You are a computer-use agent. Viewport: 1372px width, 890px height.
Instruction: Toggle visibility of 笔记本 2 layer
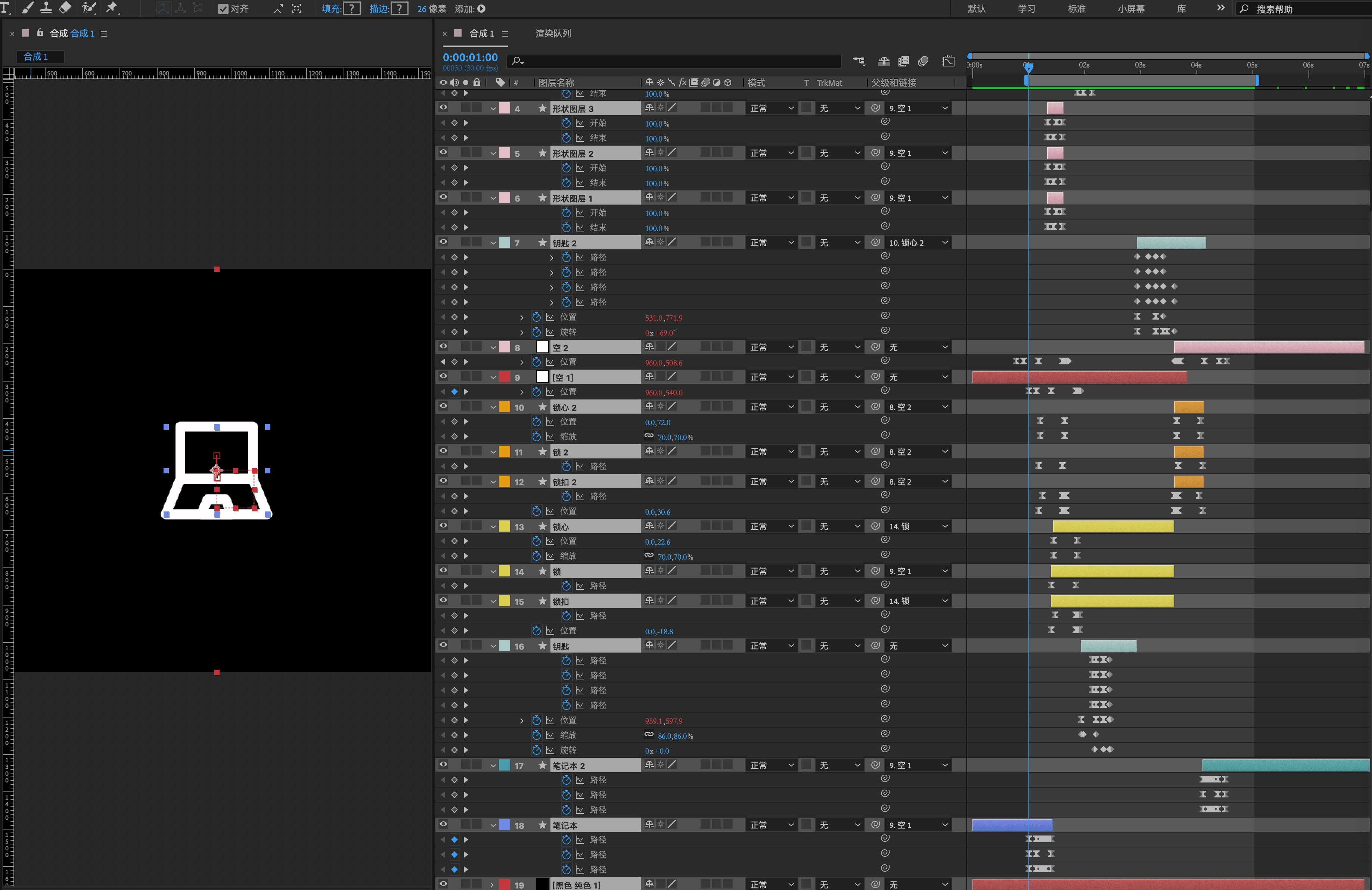[443, 765]
